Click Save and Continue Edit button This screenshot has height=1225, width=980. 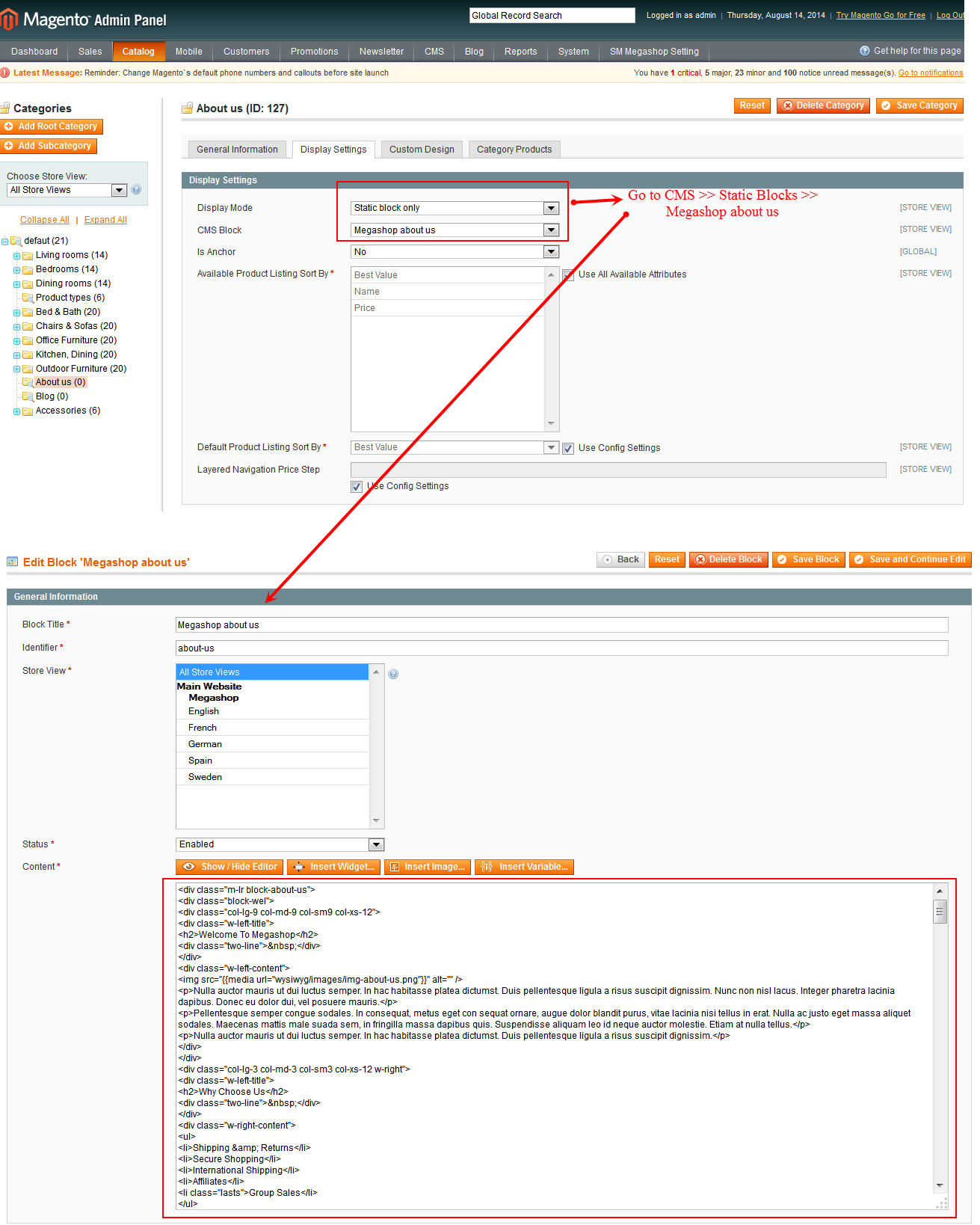click(x=910, y=559)
